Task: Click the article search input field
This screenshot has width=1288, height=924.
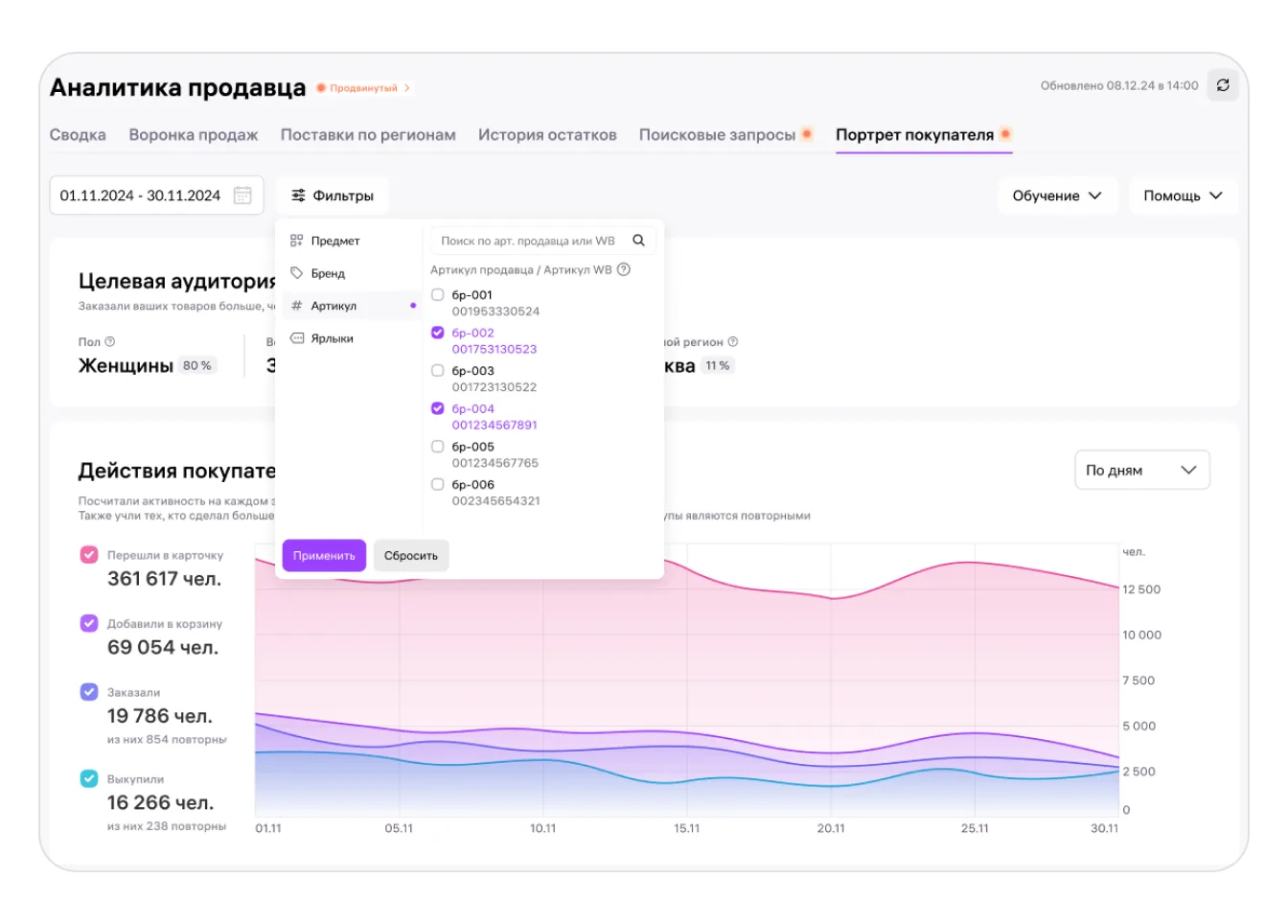Action: 527,241
